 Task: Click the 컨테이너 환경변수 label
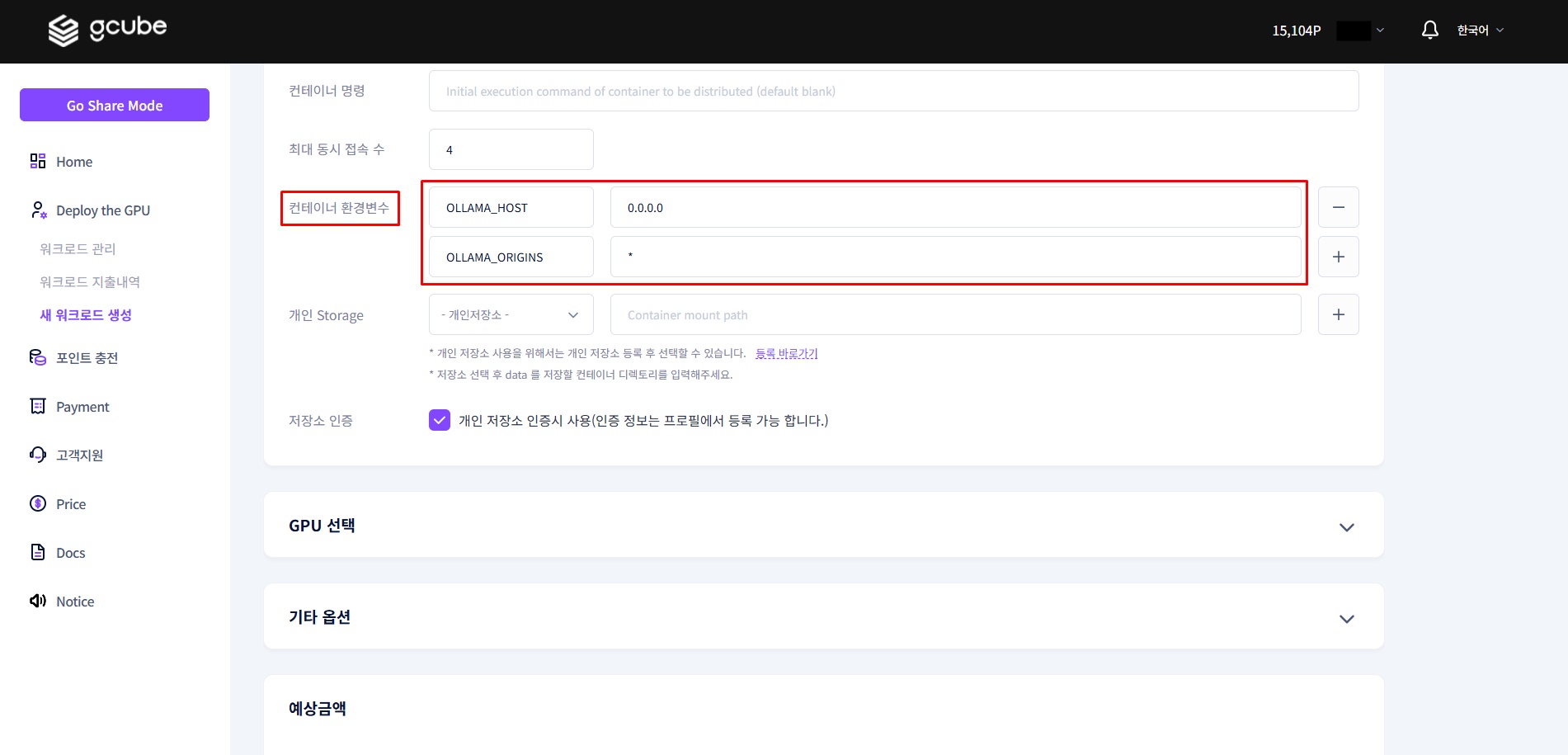(339, 207)
